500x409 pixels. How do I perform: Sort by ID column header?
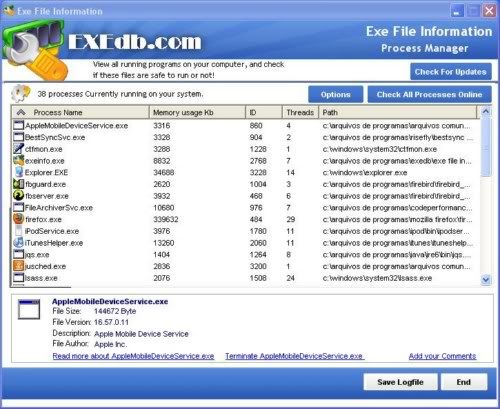(x=264, y=112)
